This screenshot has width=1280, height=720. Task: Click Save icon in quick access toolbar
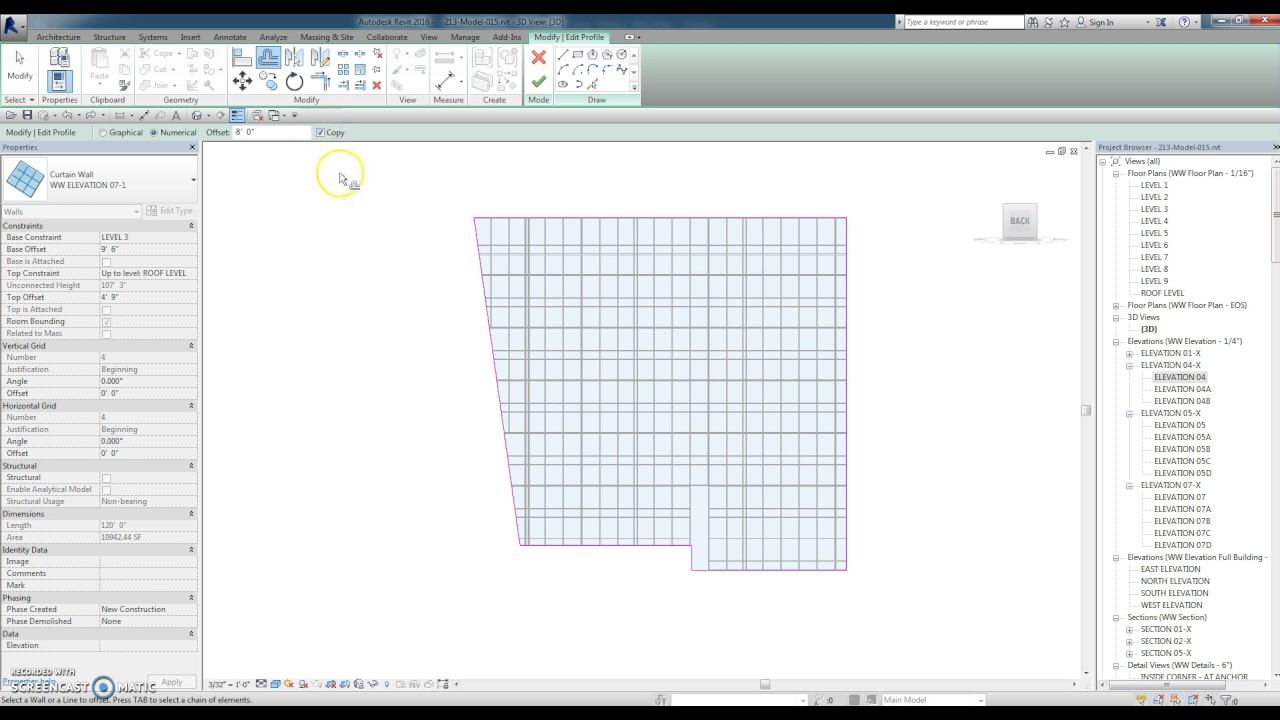(27, 116)
